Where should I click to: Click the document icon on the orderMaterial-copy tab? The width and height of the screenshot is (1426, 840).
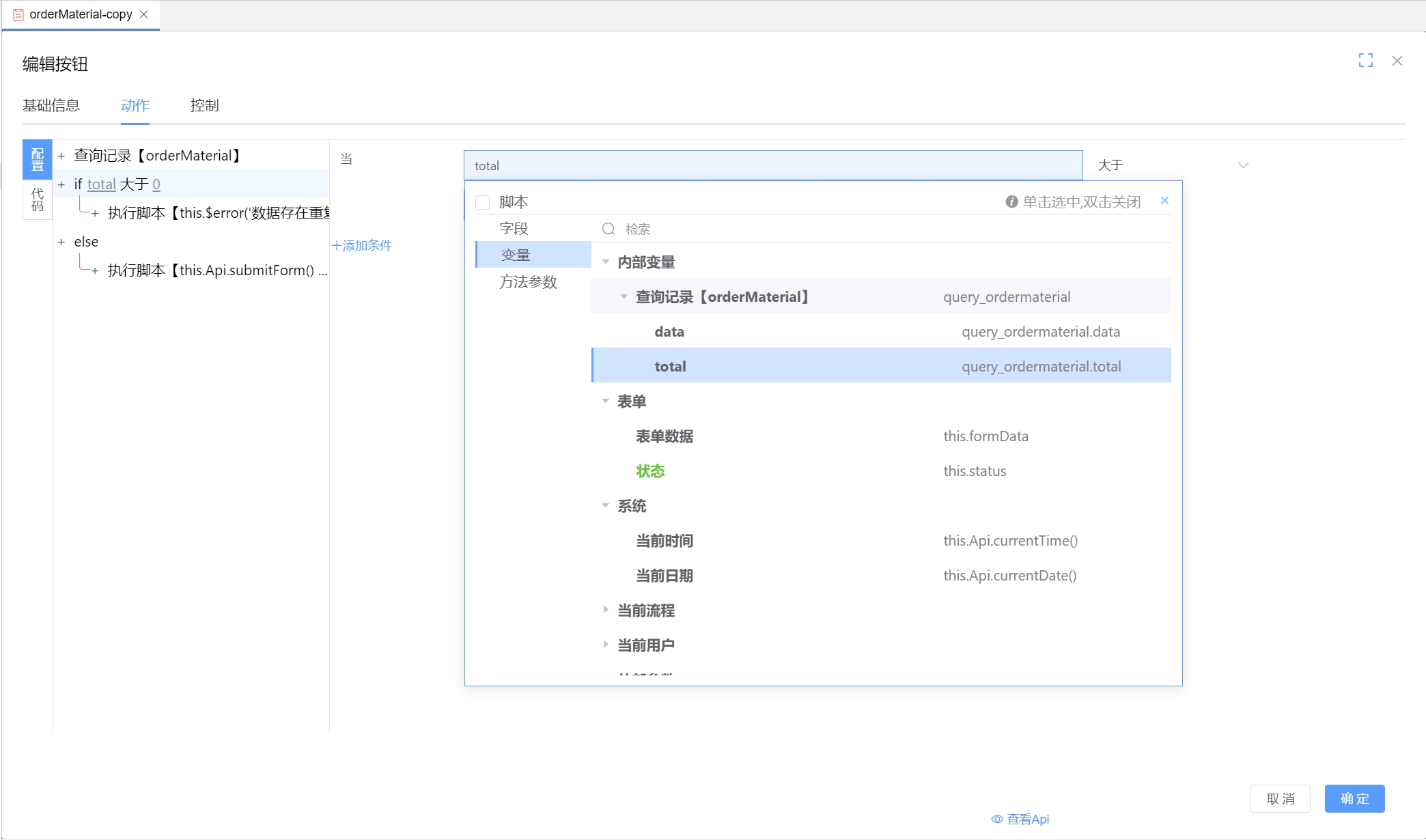[x=17, y=14]
